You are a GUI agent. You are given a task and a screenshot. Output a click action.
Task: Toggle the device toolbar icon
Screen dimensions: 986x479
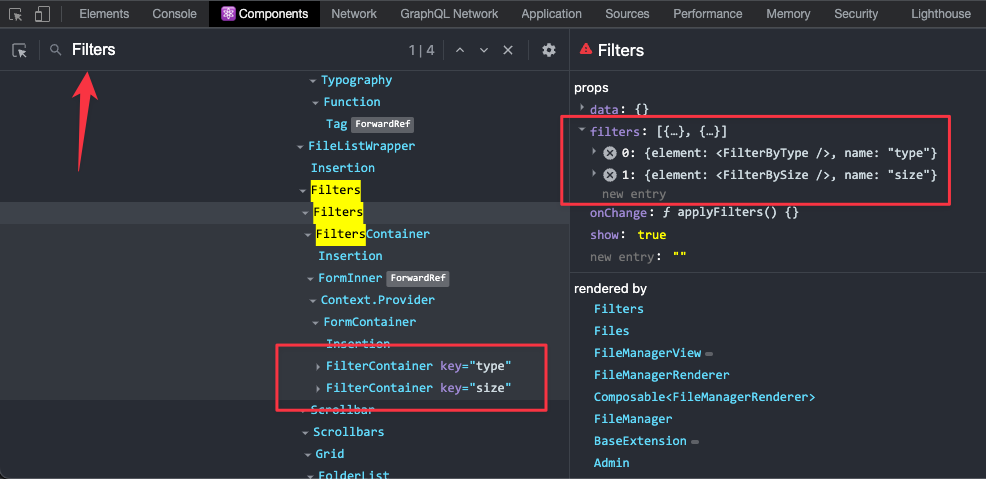coord(42,14)
